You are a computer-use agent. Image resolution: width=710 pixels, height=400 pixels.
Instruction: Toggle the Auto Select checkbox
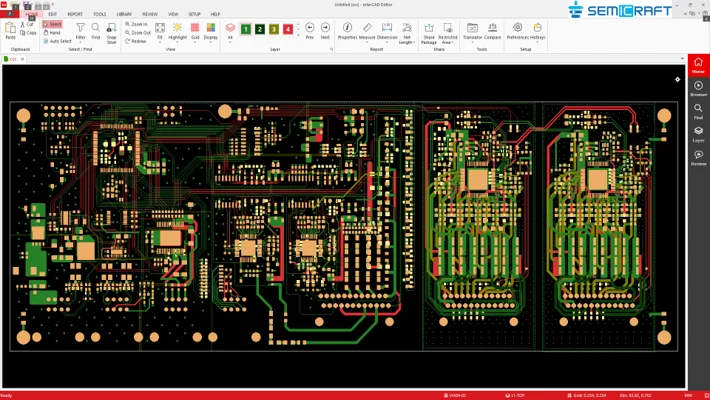click(46, 41)
